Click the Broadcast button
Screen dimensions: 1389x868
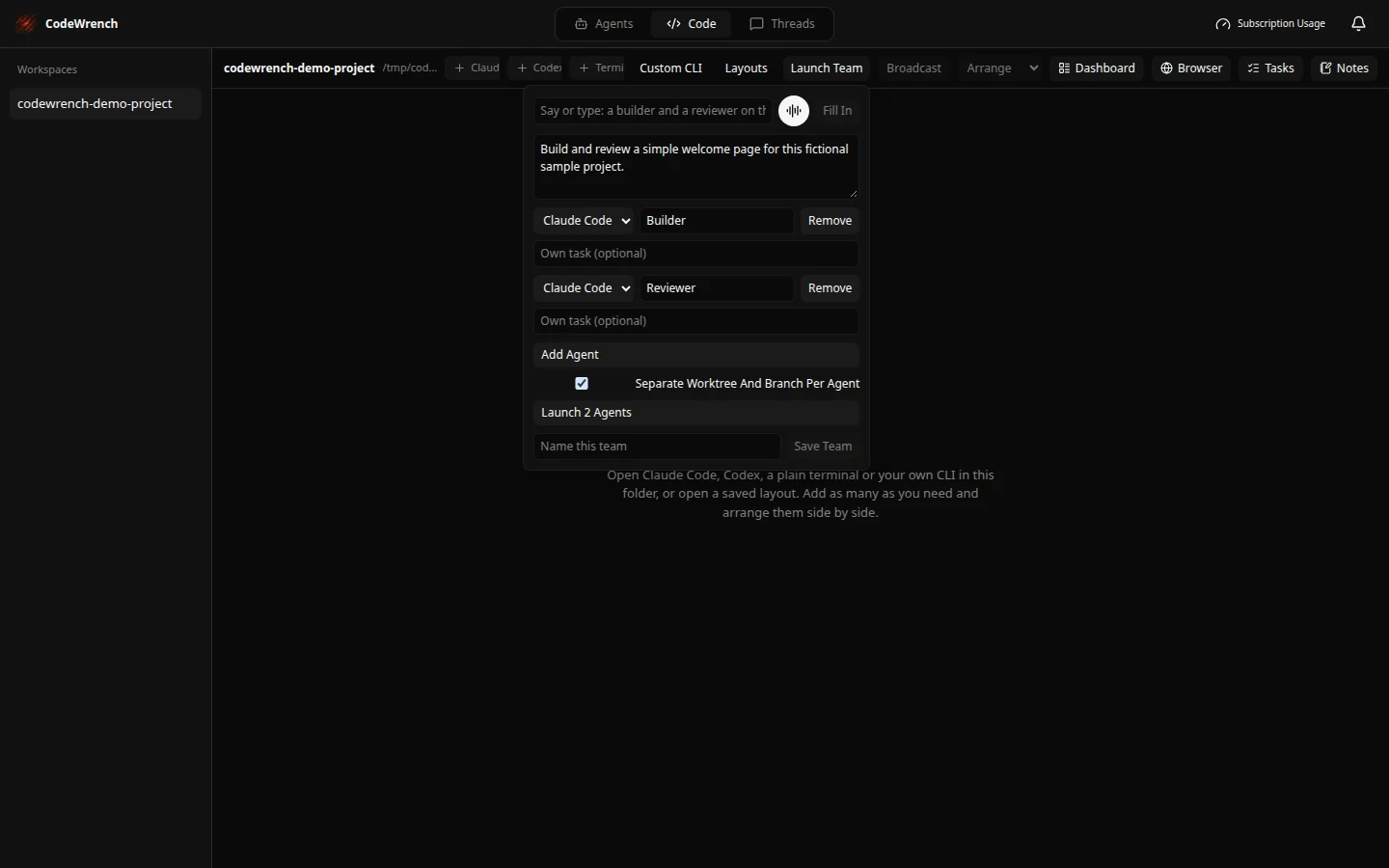913,68
